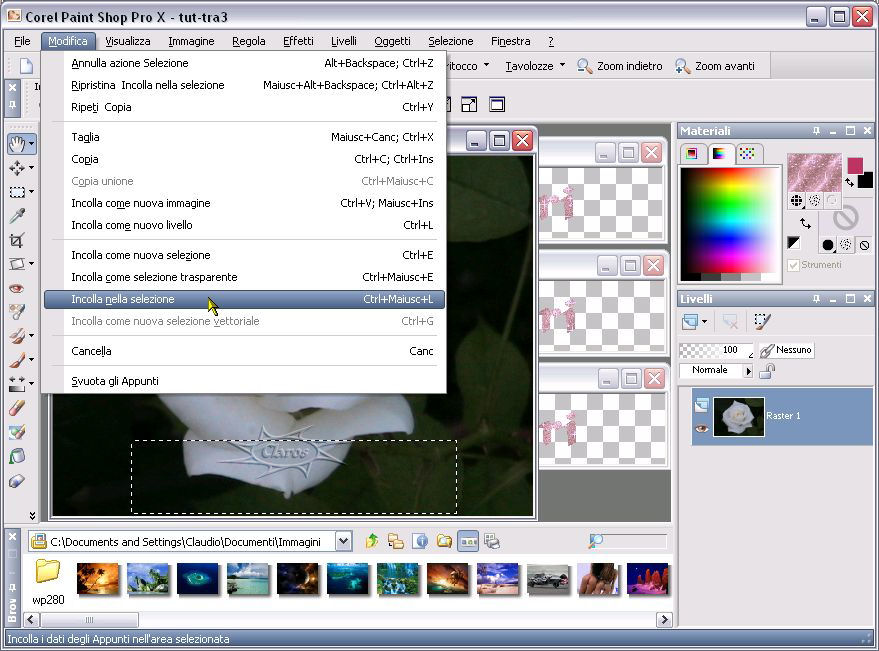Open the blend mode Normale dropdown arrow

(748, 371)
